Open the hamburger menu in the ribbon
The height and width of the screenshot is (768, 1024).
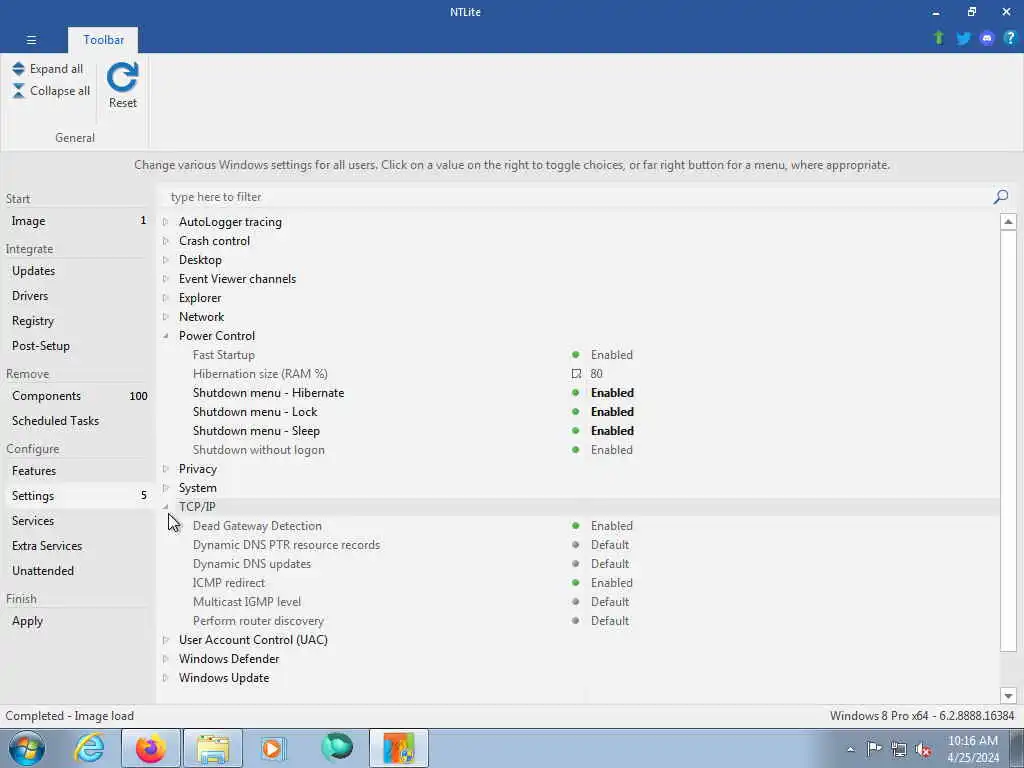tap(31, 40)
